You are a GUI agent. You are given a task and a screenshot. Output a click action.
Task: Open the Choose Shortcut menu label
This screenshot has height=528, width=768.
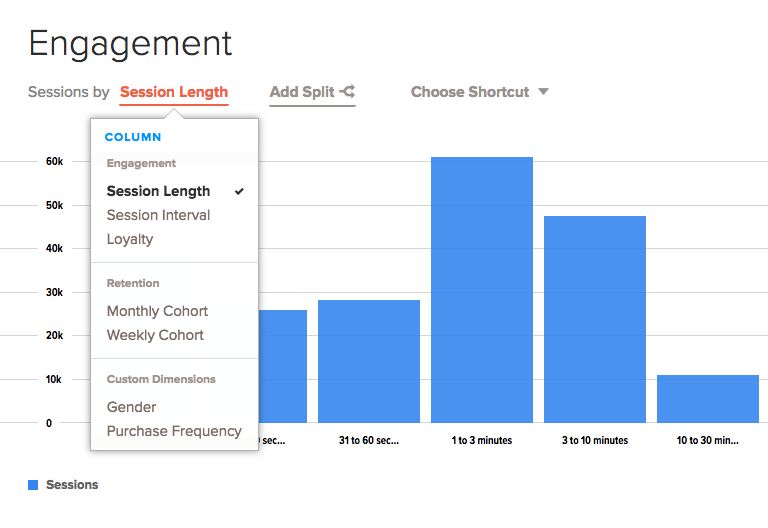(470, 92)
